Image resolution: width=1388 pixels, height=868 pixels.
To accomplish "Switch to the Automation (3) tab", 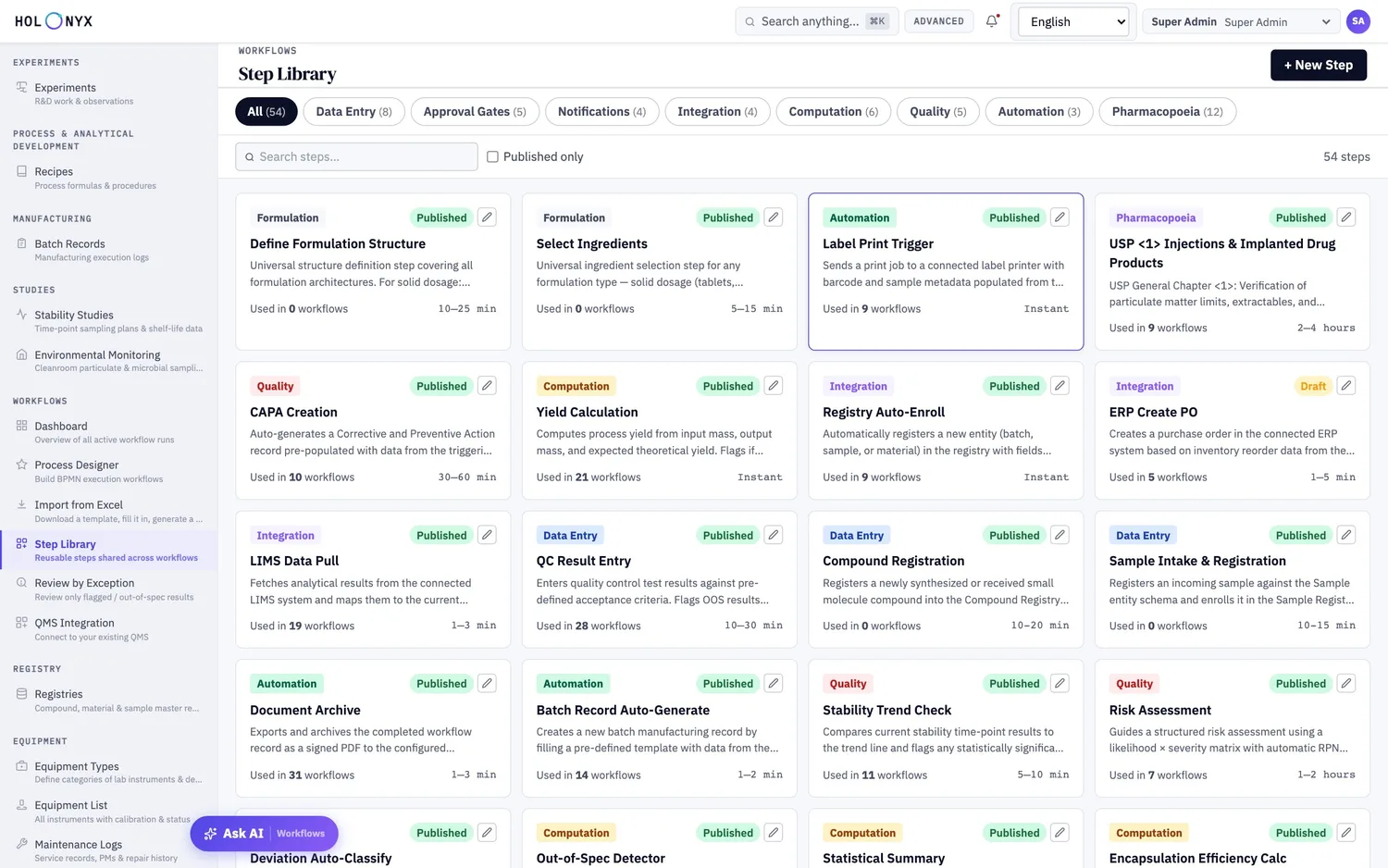I will click(1039, 112).
